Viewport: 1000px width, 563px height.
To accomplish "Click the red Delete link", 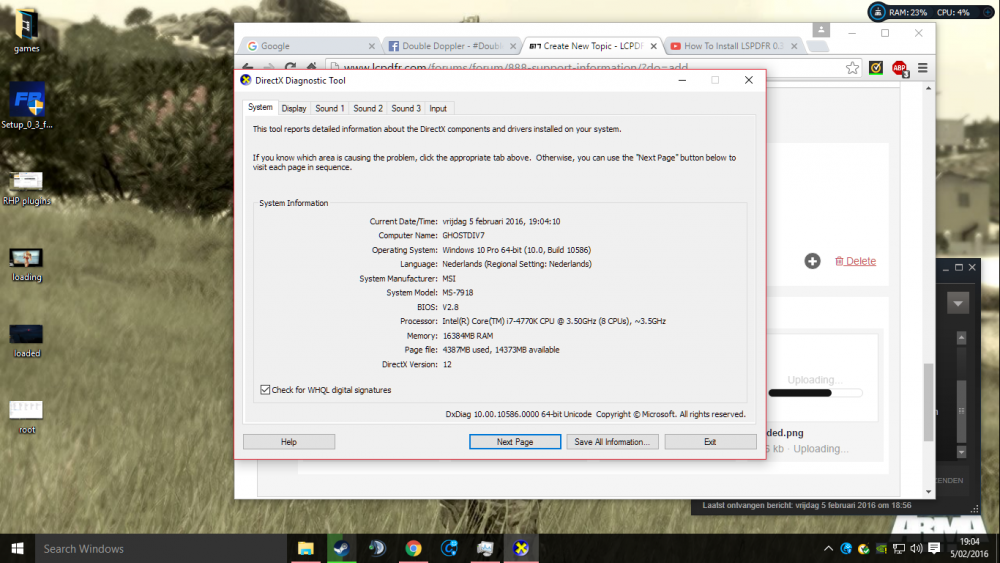I will click(855, 261).
